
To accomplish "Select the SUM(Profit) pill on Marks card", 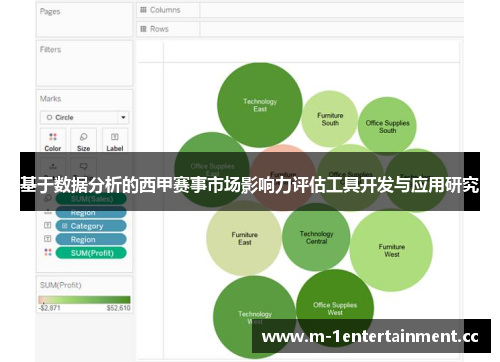I will pyautogui.click(x=91, y=253).
